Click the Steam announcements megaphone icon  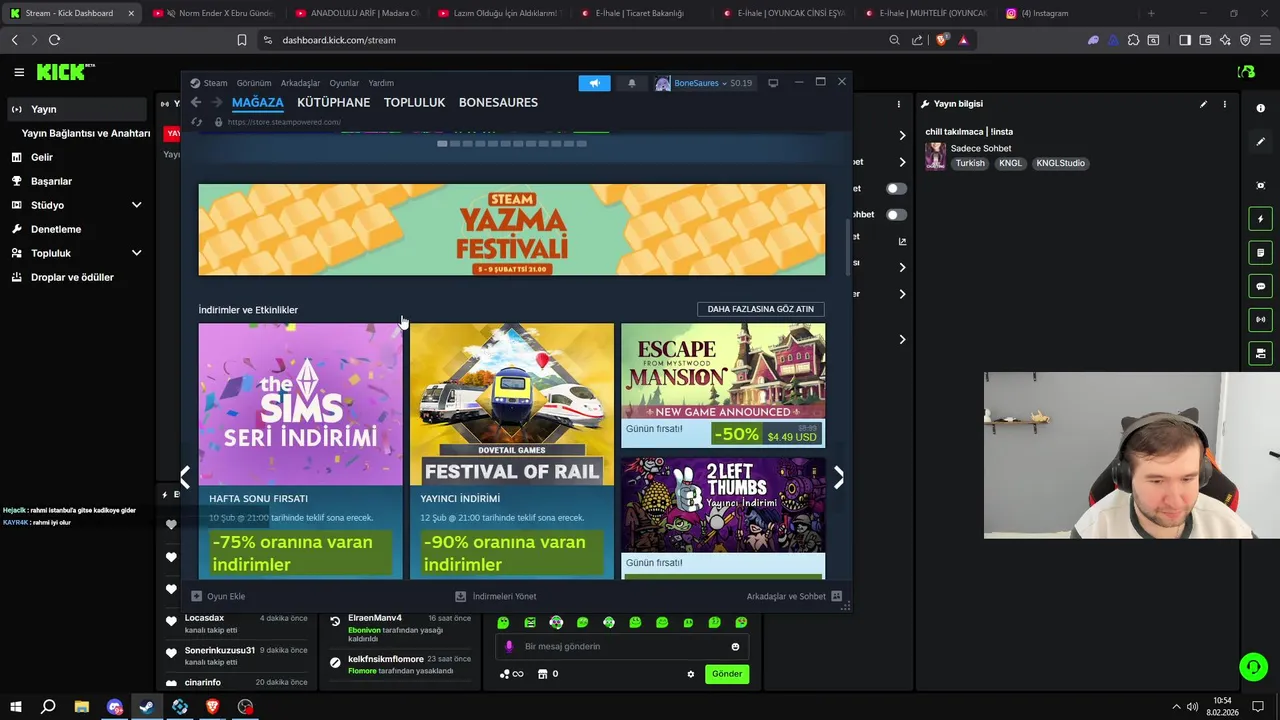coord(594,83)
